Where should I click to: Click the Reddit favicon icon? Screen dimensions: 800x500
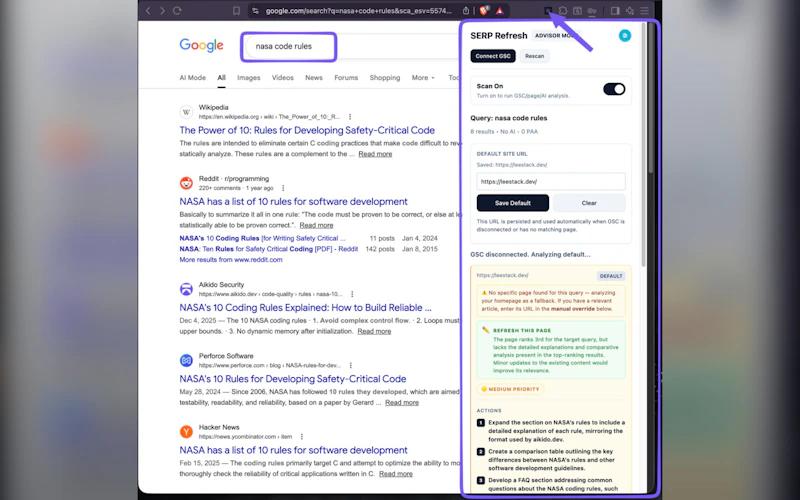point(186,183)
